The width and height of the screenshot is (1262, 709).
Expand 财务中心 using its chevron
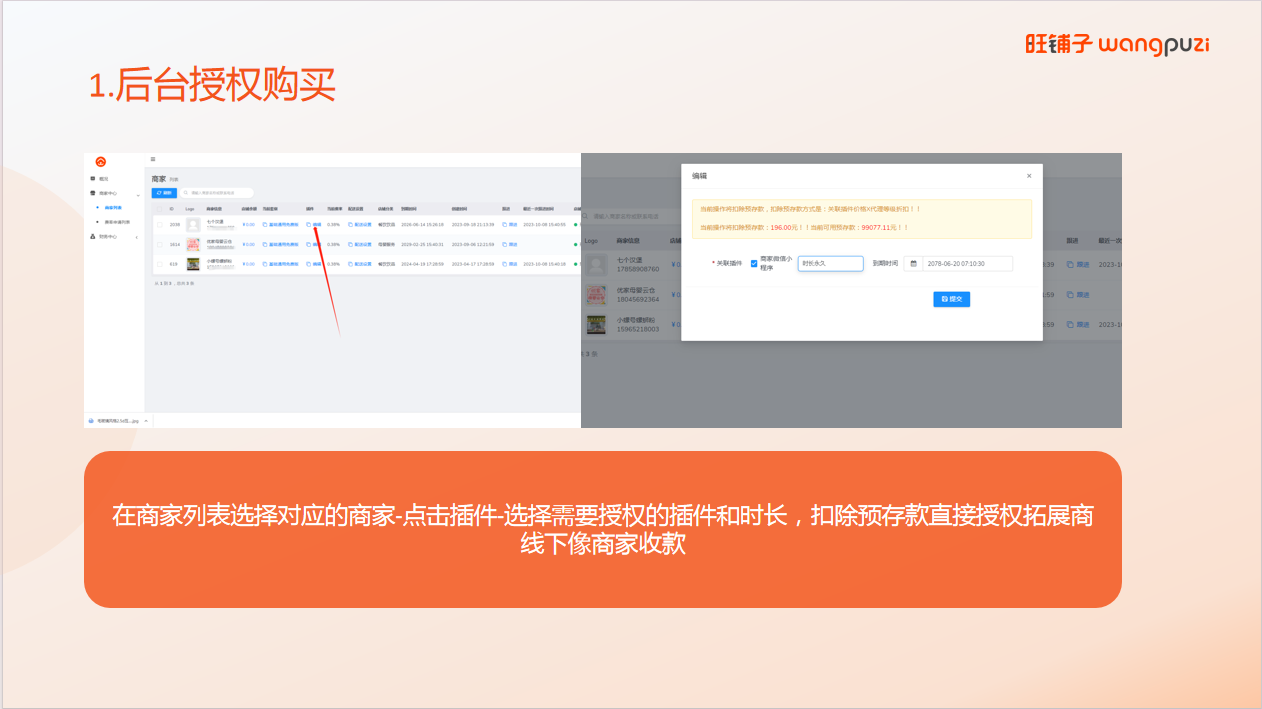pyautogui.click(x=137, y=237)
